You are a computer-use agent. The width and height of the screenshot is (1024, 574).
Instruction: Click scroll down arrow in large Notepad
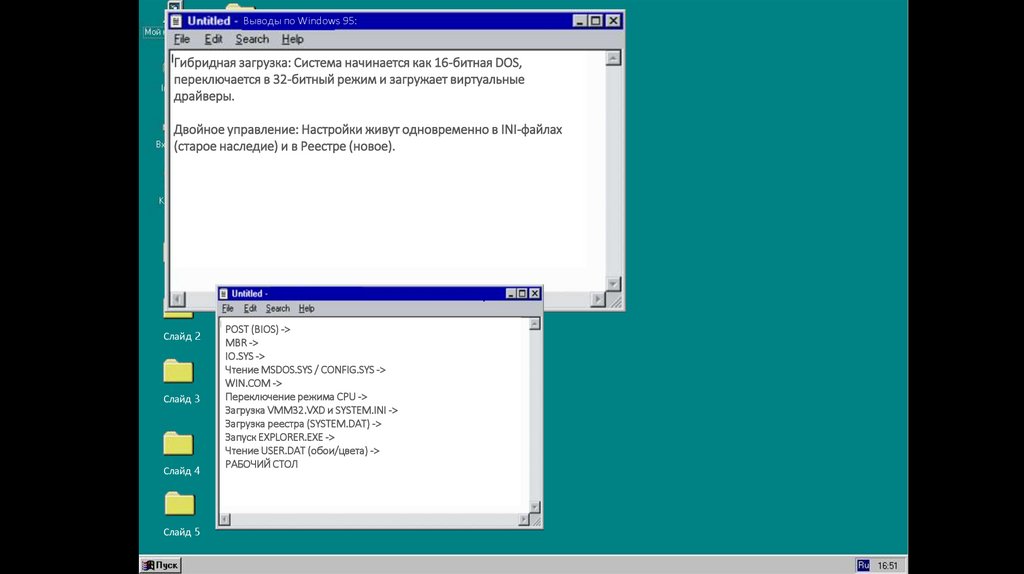point(613,283)
